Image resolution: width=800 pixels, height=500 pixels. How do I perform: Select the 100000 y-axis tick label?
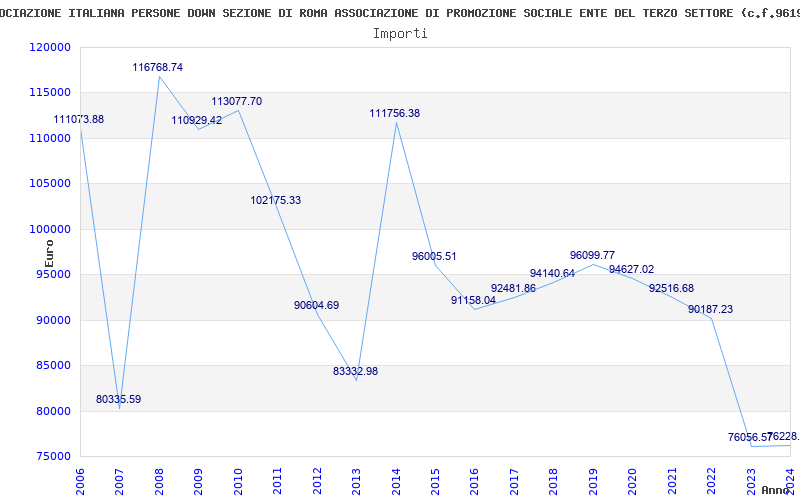[50, 230]
